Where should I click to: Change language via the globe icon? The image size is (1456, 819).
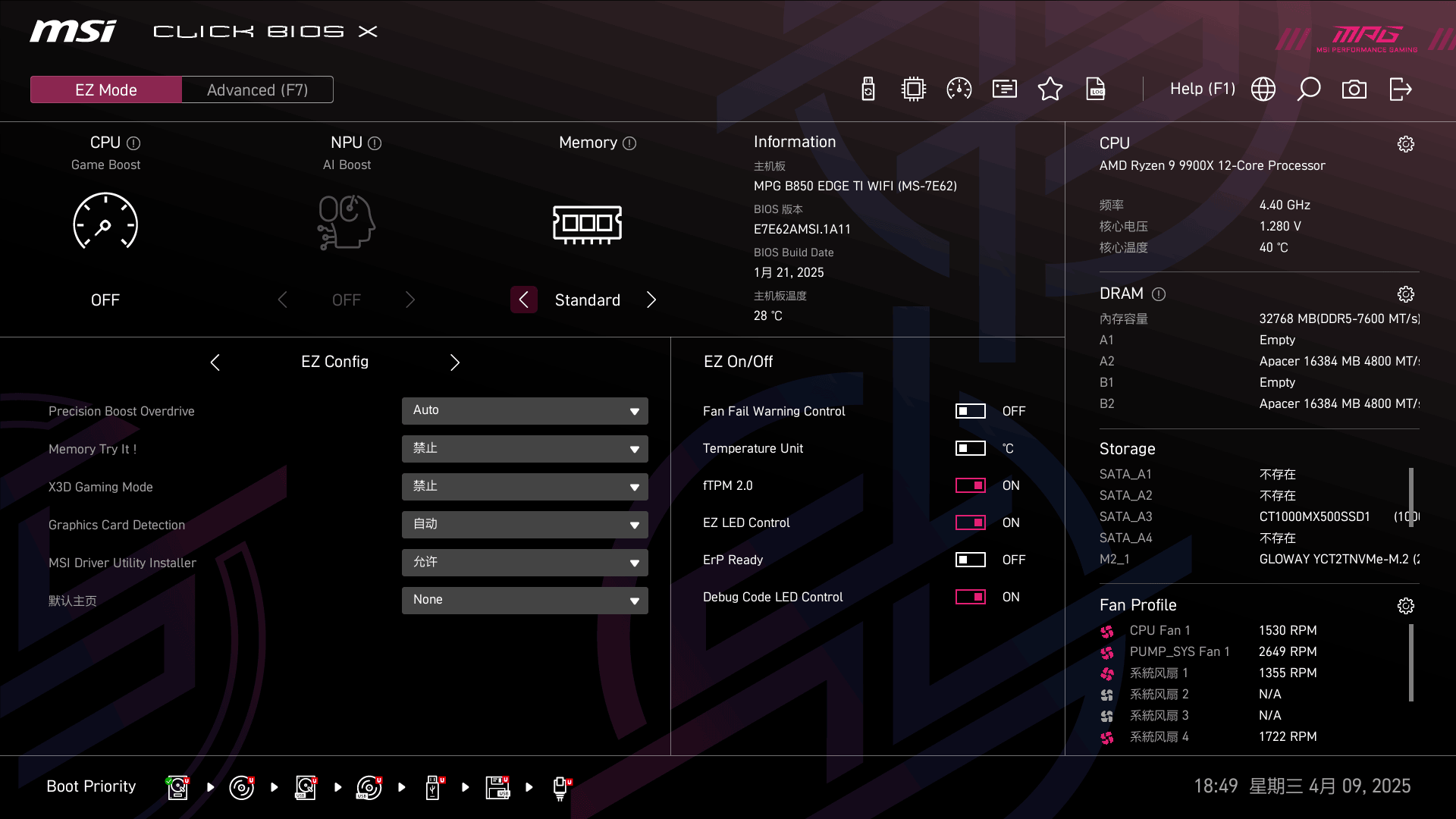point(1263,89)
